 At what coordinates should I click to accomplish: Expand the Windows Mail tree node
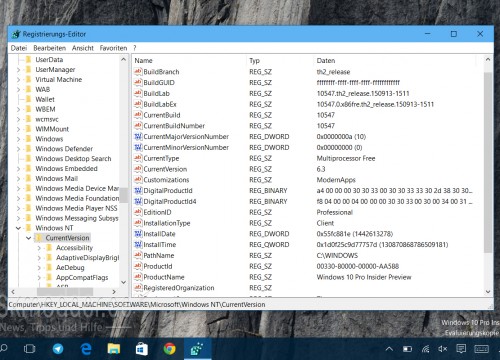coord(18,179)
